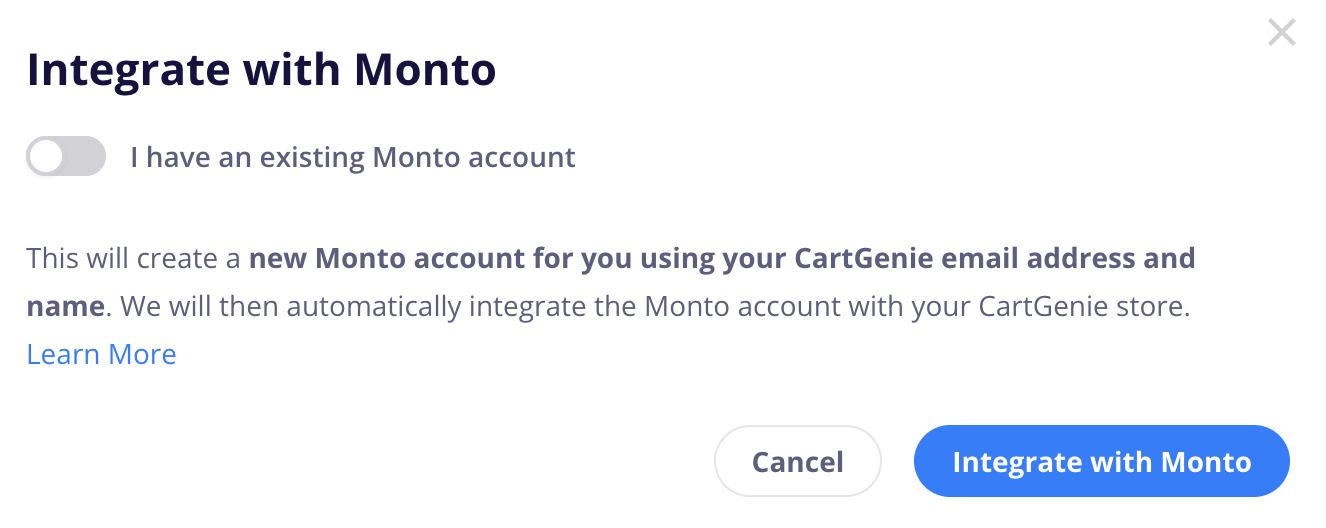Select the white Cancel button
The image size is (1326, 528).
point(797,461)
